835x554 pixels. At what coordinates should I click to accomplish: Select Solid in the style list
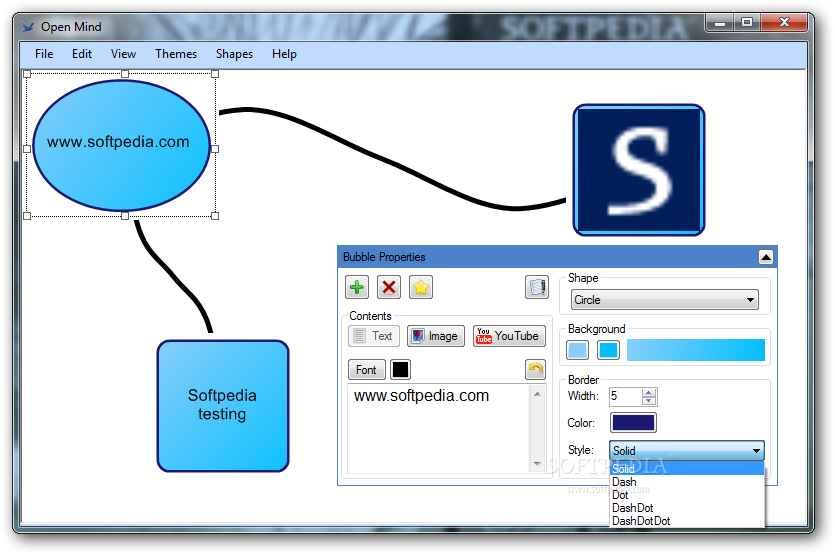pyautogui.click(x=687, y=469)
